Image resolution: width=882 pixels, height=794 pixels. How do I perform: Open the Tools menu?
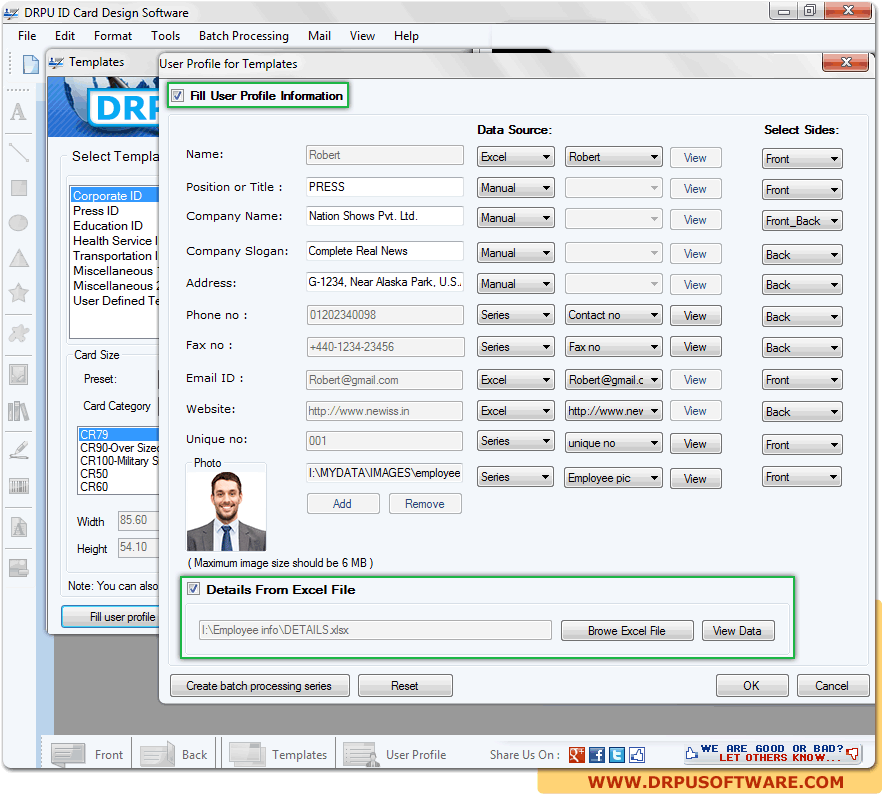tap(165, 36)
